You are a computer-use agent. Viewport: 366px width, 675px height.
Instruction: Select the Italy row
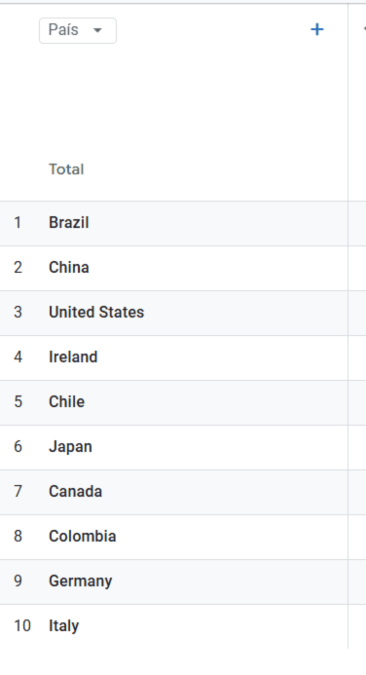tap(174, 626)
